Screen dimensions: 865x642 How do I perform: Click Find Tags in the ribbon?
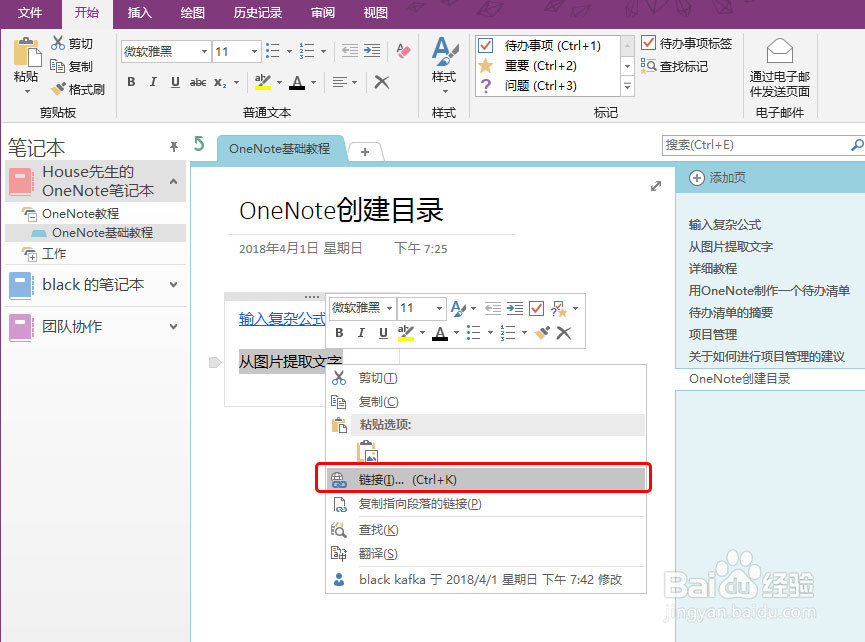tap(674, 66)
